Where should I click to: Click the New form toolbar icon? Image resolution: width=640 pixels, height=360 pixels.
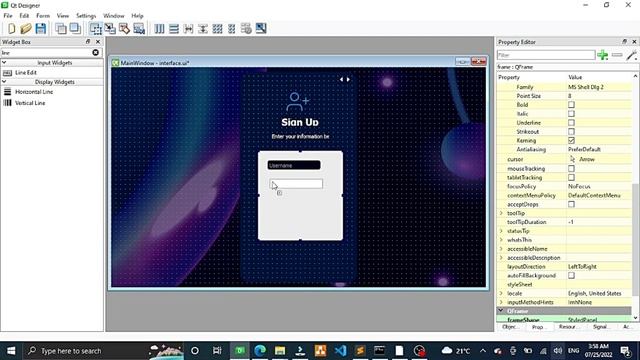point(11,29)
